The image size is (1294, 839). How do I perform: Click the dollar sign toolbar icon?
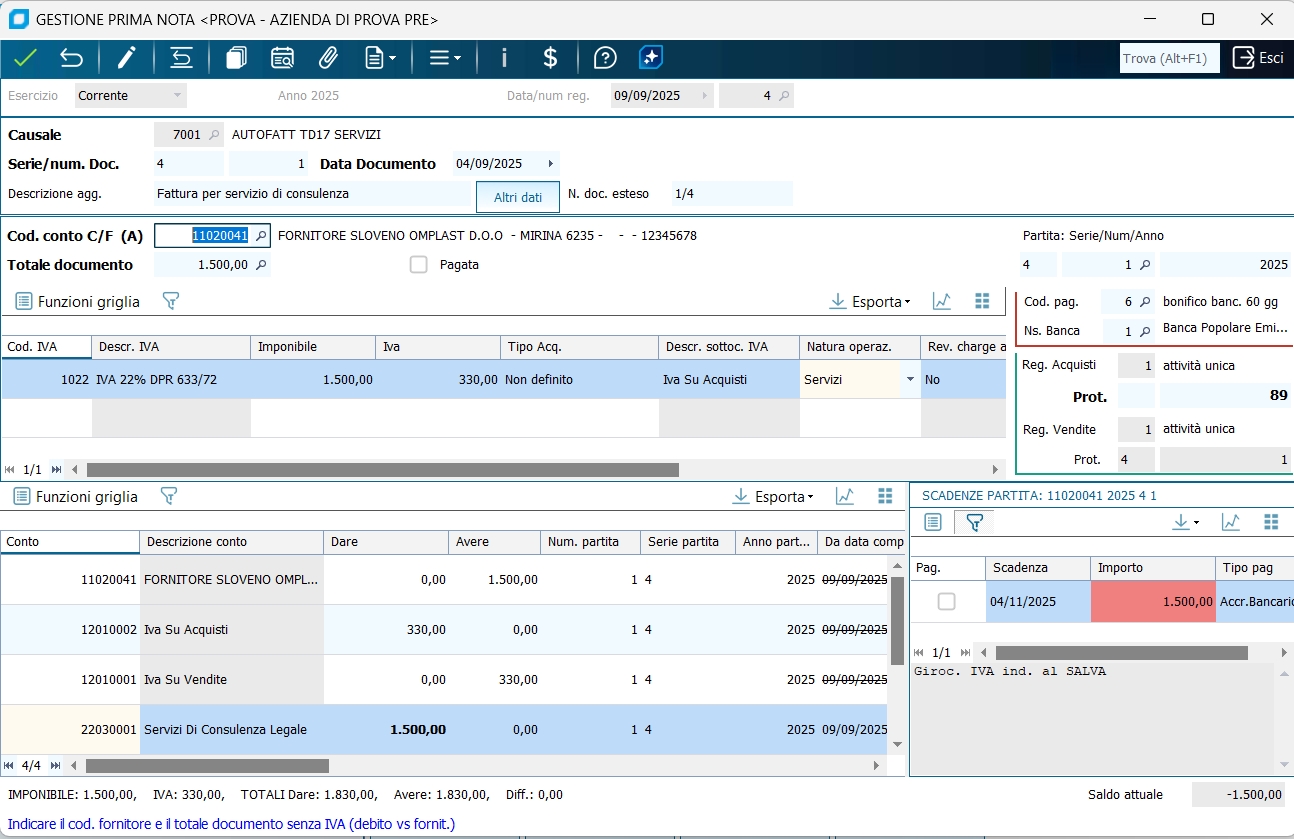coord(550,58)
